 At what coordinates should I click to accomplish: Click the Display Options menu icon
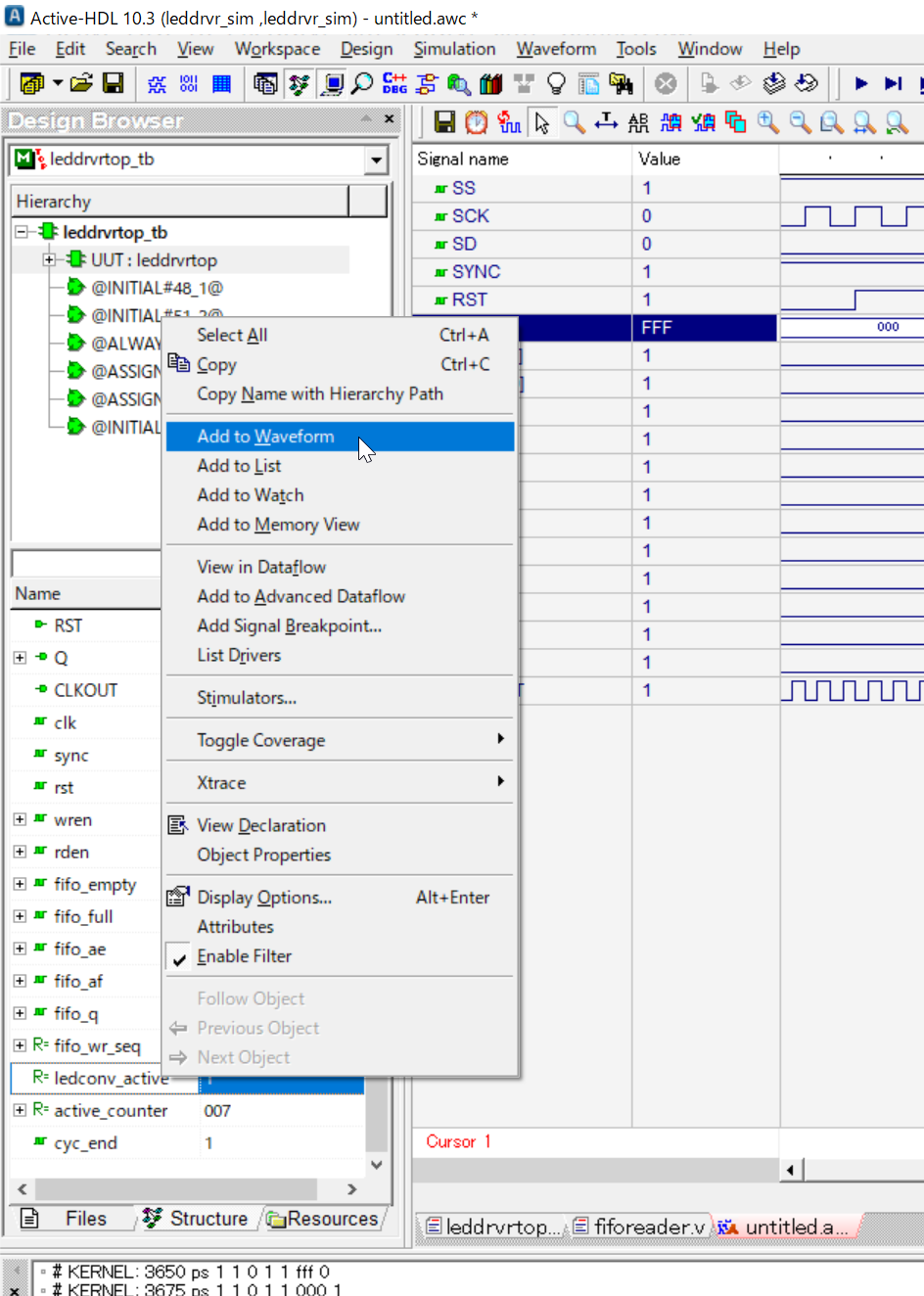point(178,897)
